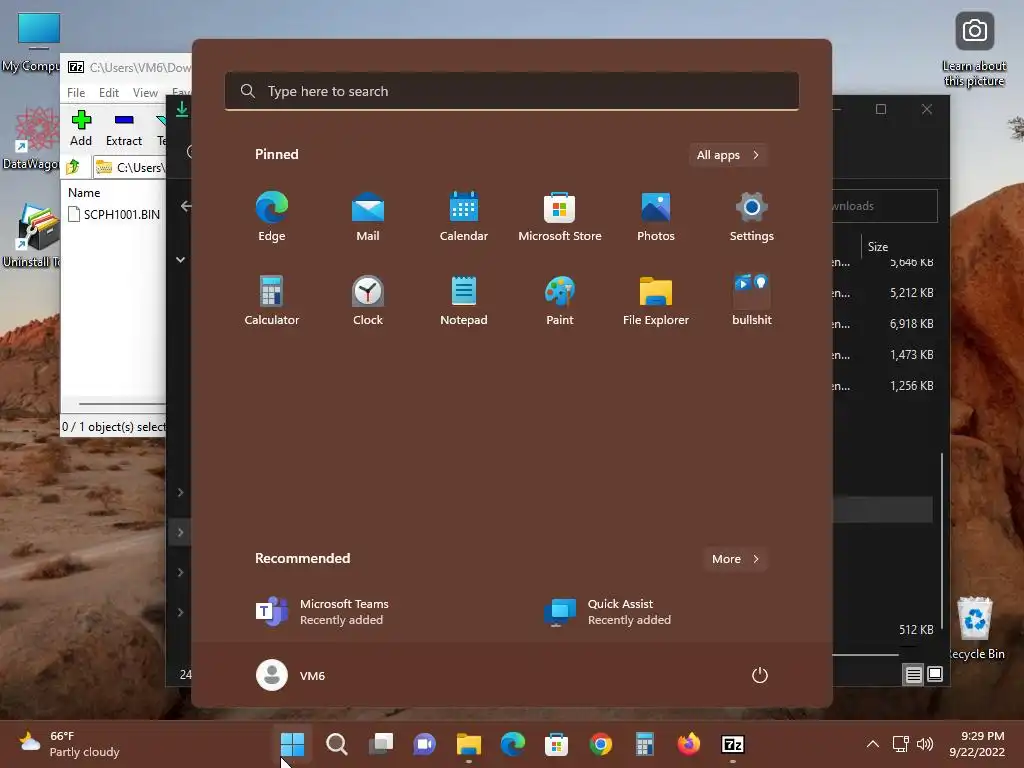This screenshot has height=768, width=1024.
Task: Show All apps list
Action: pos(728,155)
